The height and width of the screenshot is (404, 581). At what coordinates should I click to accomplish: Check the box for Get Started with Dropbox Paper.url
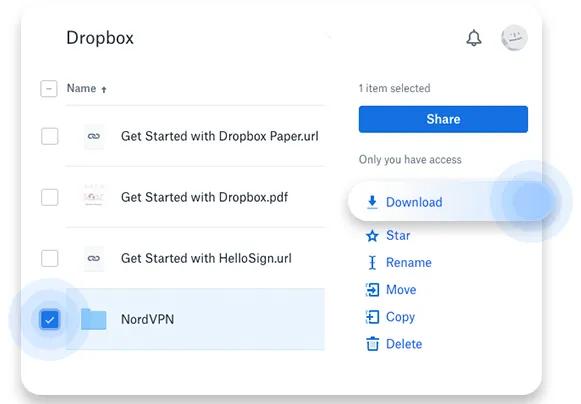(50, 136)
